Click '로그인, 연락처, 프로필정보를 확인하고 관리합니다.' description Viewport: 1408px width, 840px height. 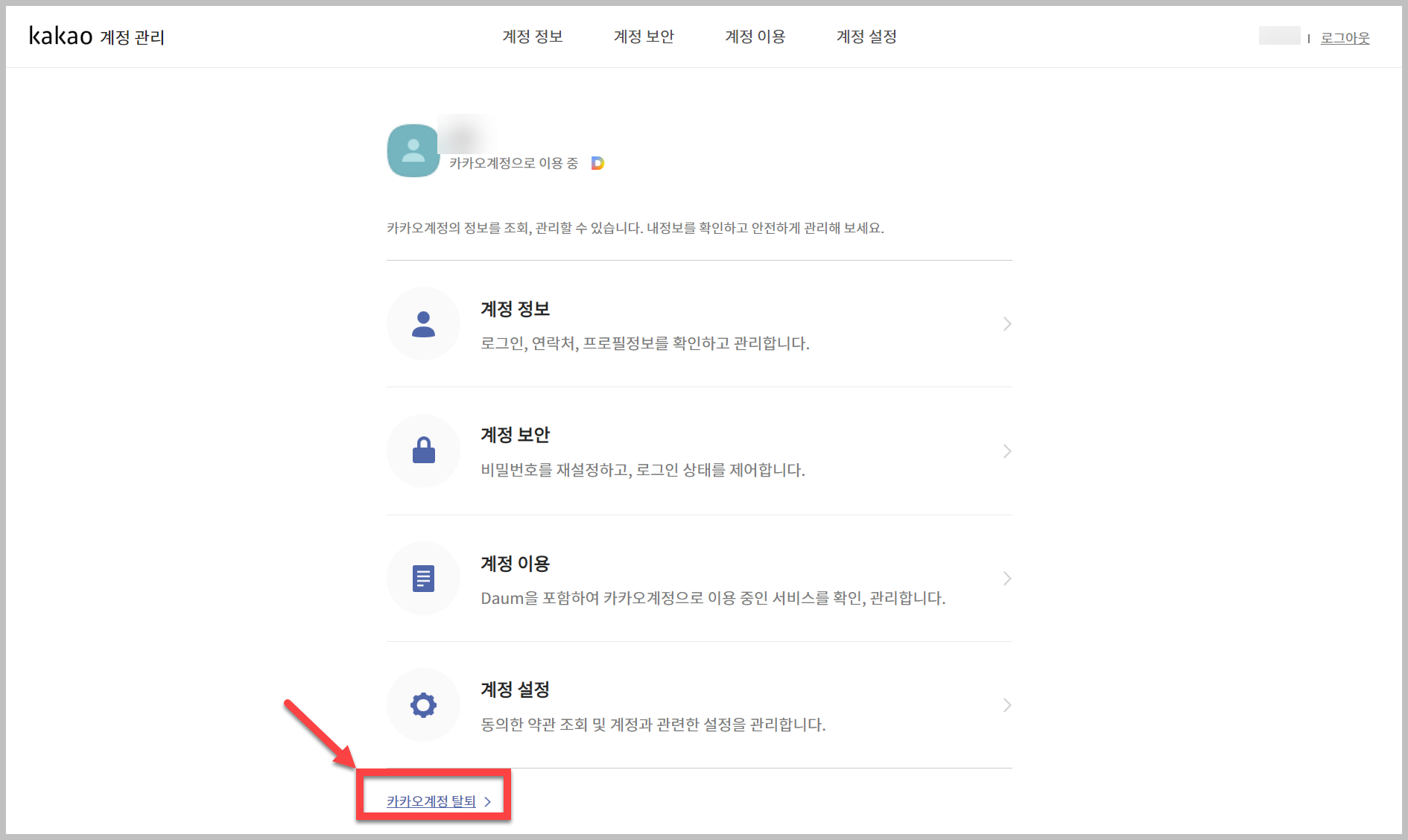(x=645, y=343)
